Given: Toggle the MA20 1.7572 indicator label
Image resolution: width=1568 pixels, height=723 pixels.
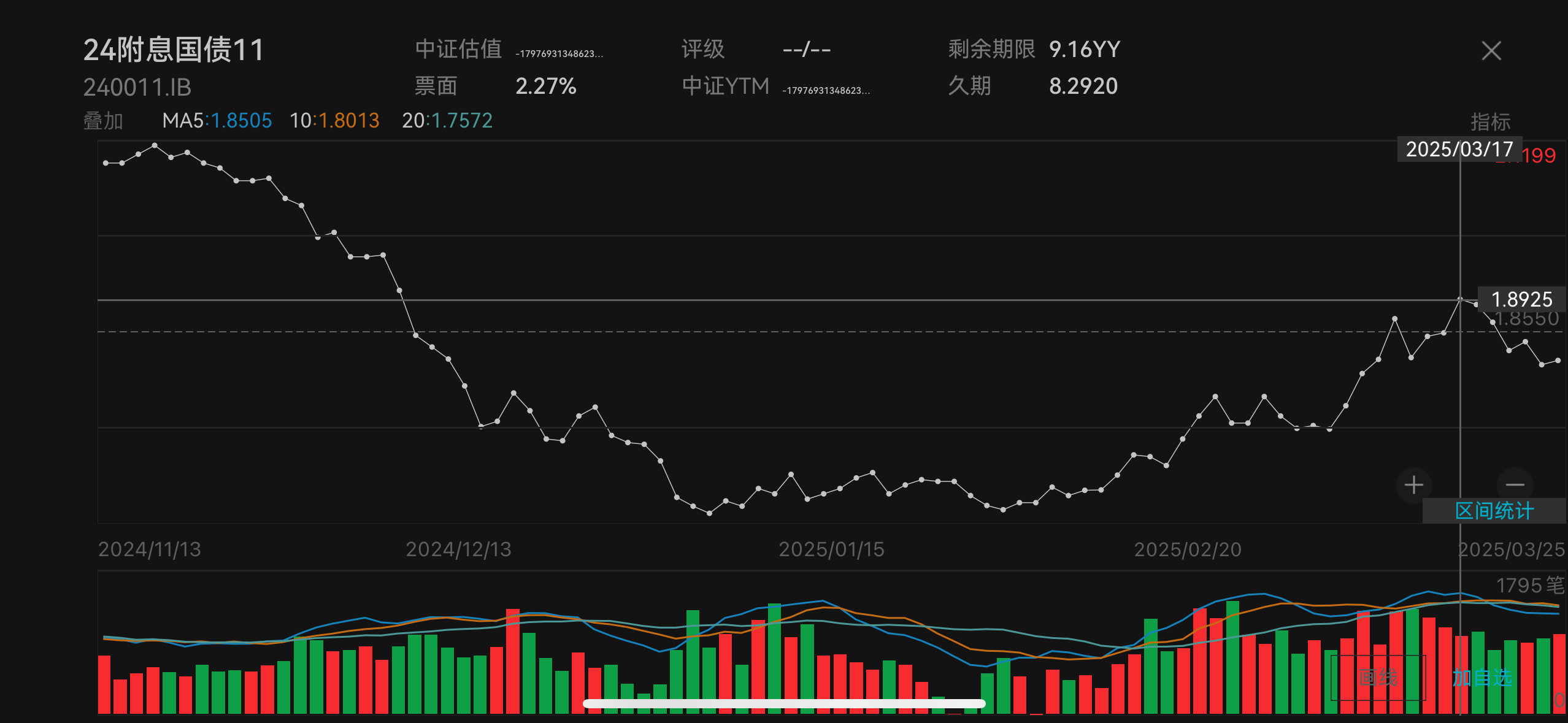Looking at the screenshot, I should (x=447, y=121).
